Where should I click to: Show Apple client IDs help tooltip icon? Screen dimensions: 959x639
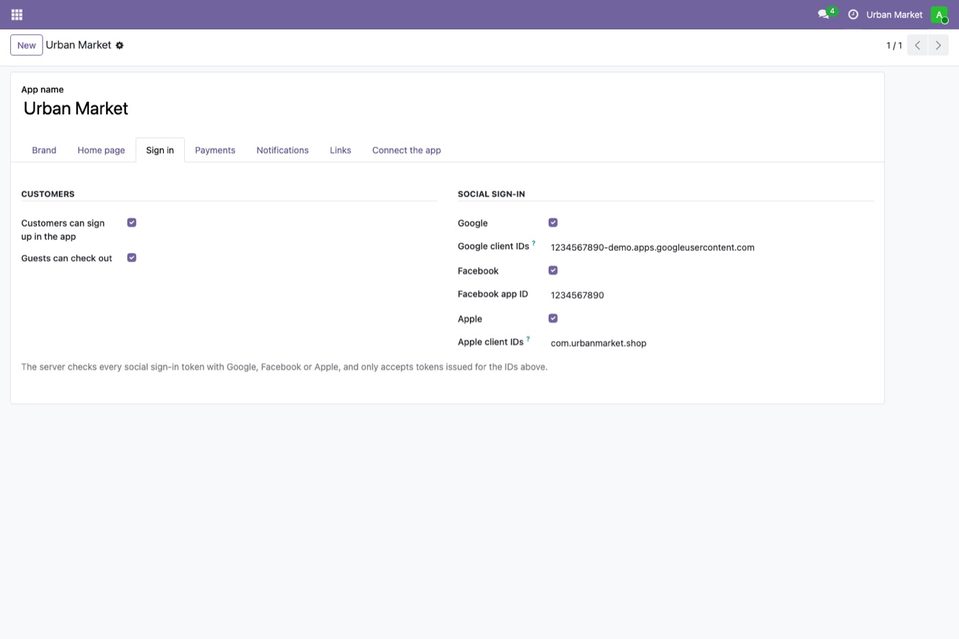[x=528, y=339]
